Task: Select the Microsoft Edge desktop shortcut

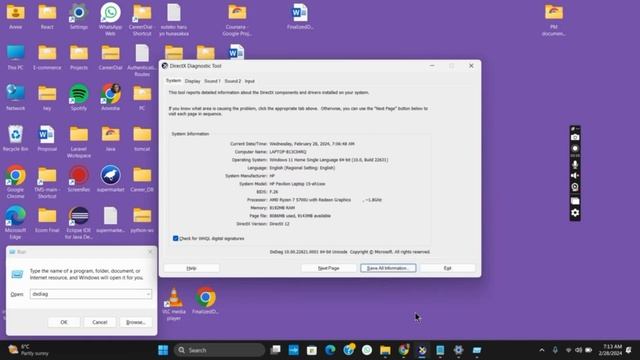Action: pos(16,222)
